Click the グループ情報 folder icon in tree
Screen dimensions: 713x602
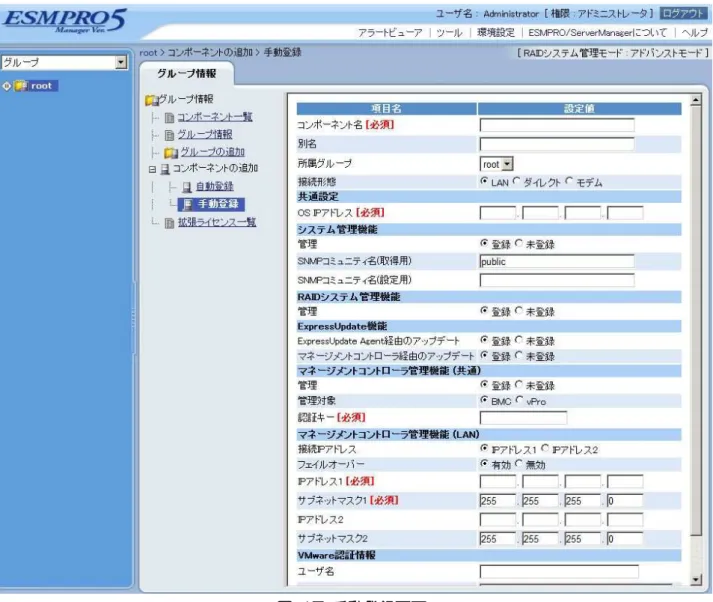pyautogui.click(x=151, y=100)
